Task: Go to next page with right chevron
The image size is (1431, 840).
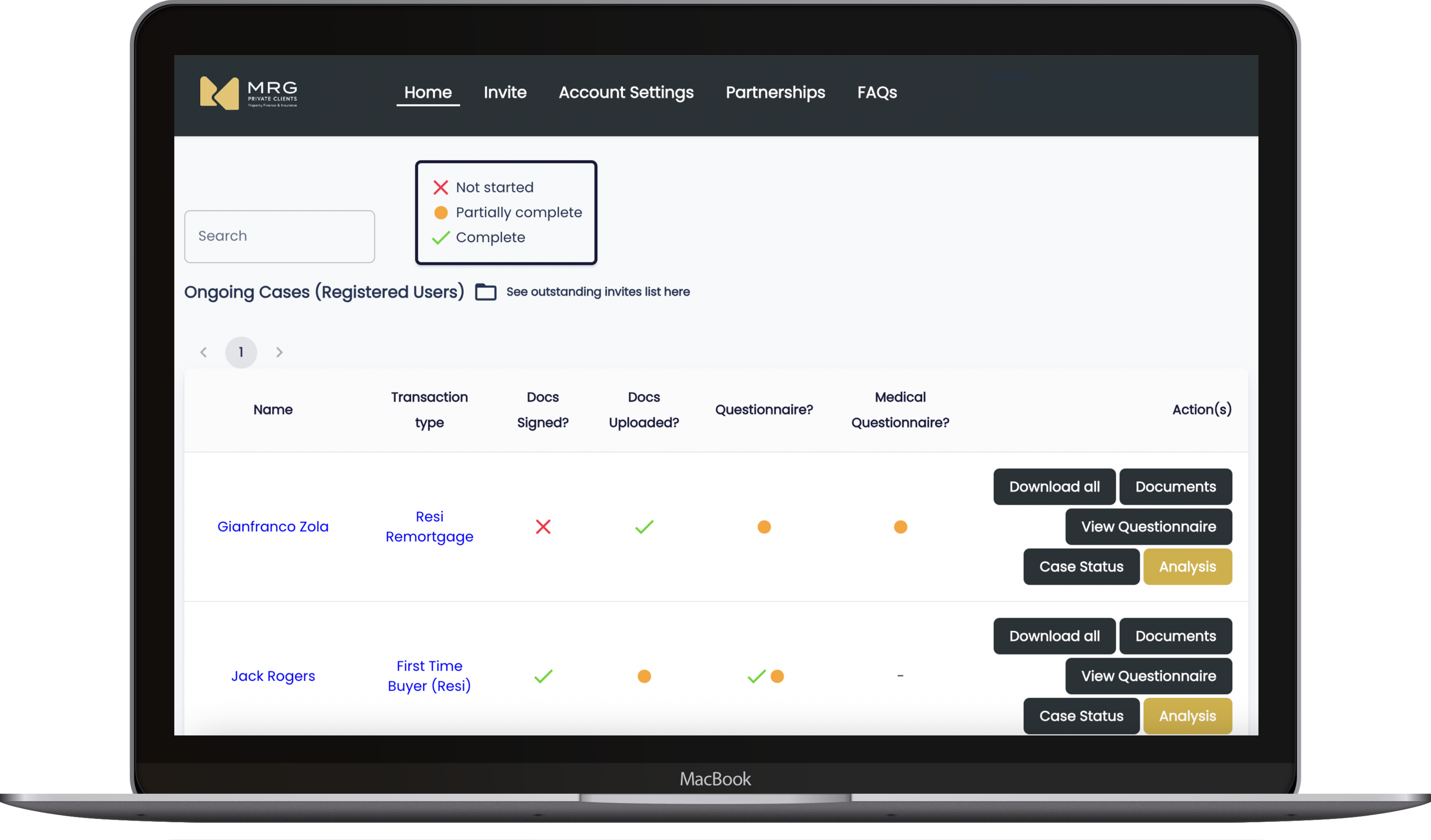Action: click(279, 352)
